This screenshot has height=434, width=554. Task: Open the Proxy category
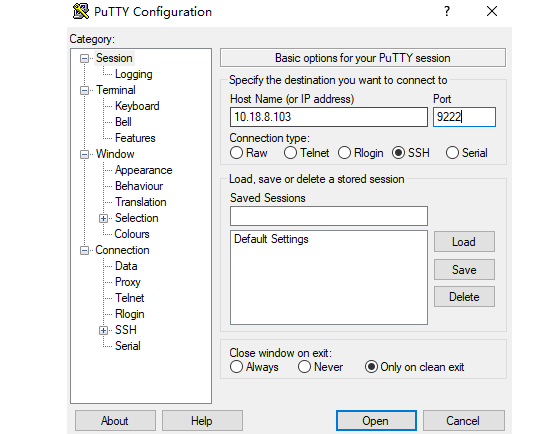[x=128, y=282]
